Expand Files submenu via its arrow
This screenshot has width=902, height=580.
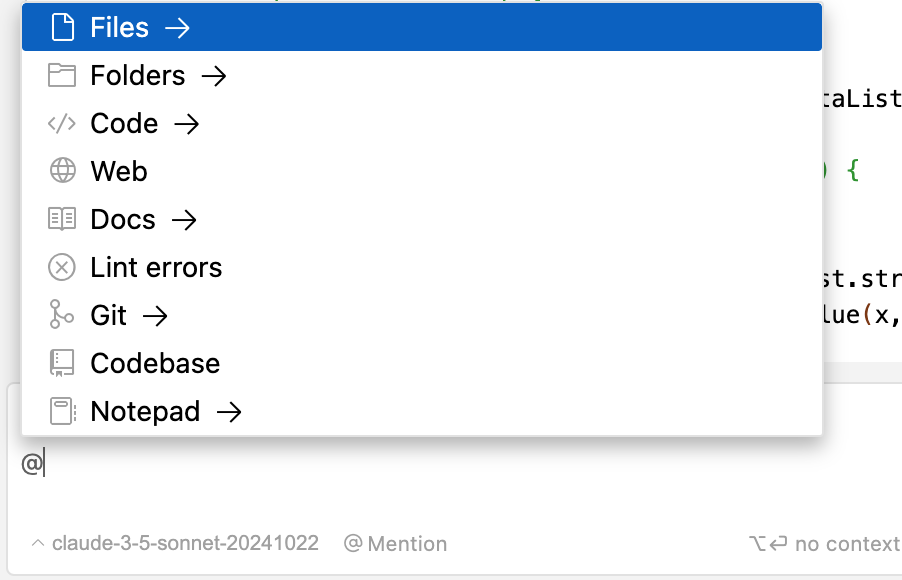tap(177, 28)
